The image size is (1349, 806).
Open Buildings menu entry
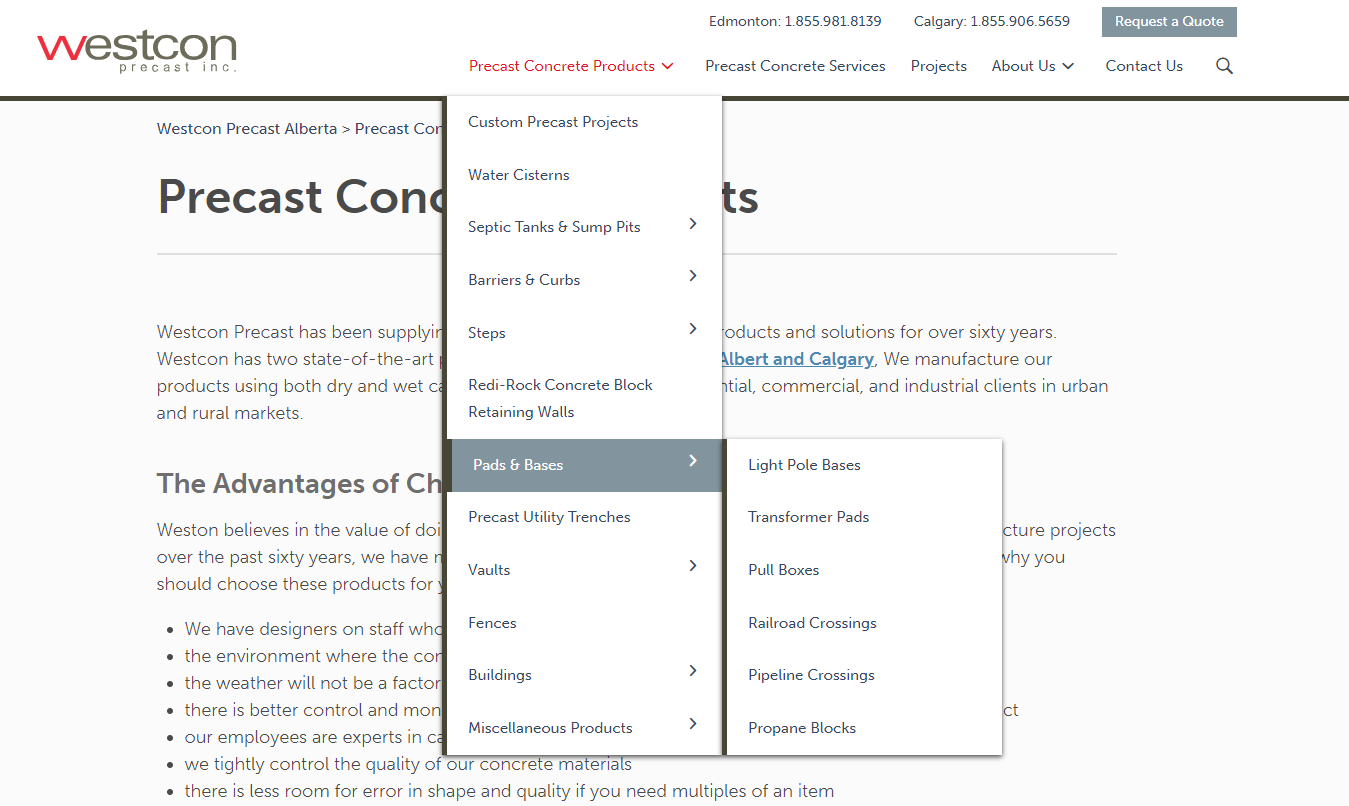pyautogui.click(x=500, y=675)
